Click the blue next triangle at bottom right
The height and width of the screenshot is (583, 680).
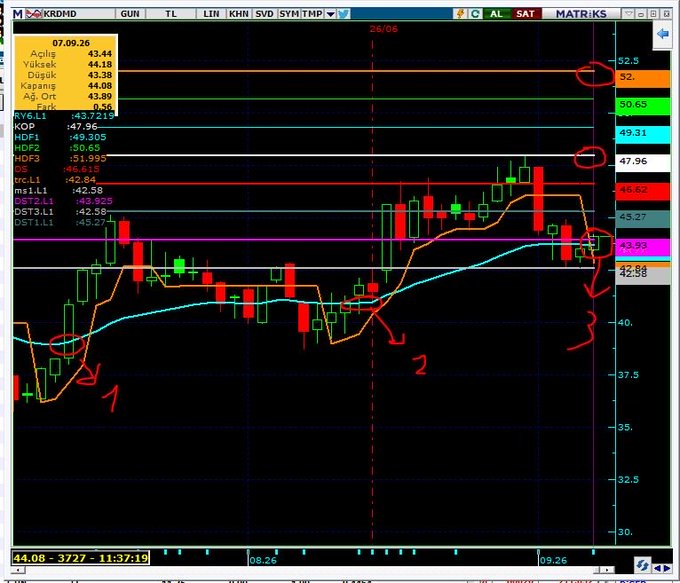(667, 568)
